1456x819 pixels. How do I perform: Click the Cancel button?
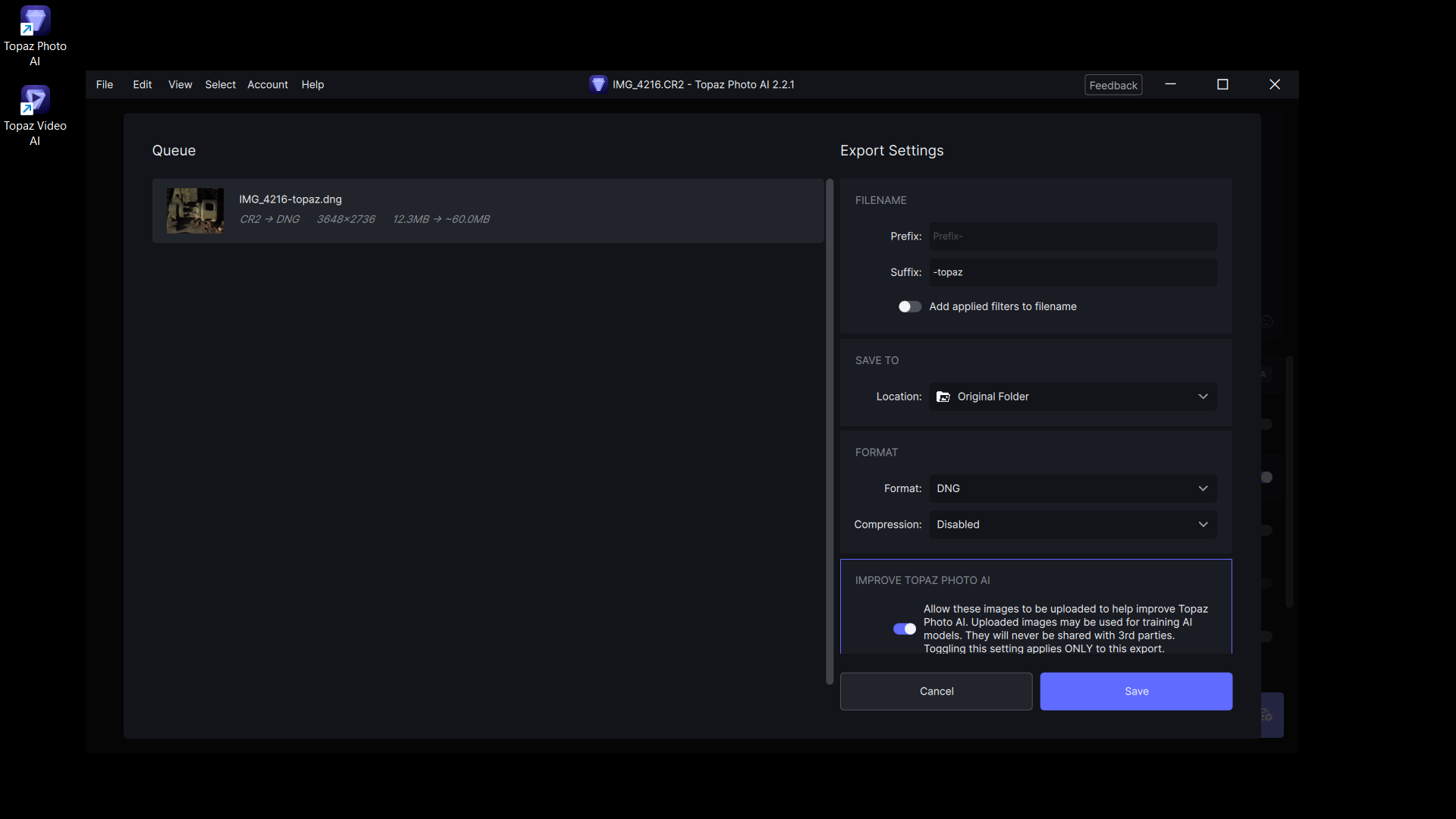pyautogui.click(x=937, y=692)
